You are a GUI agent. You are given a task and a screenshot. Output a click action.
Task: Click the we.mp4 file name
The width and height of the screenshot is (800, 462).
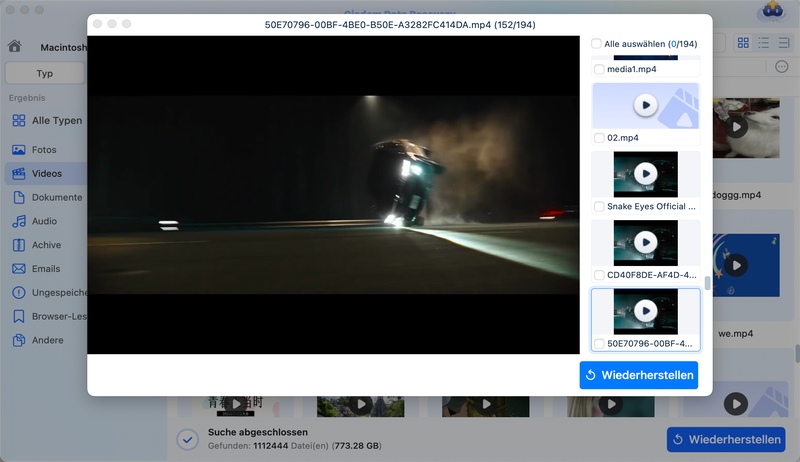736,333
